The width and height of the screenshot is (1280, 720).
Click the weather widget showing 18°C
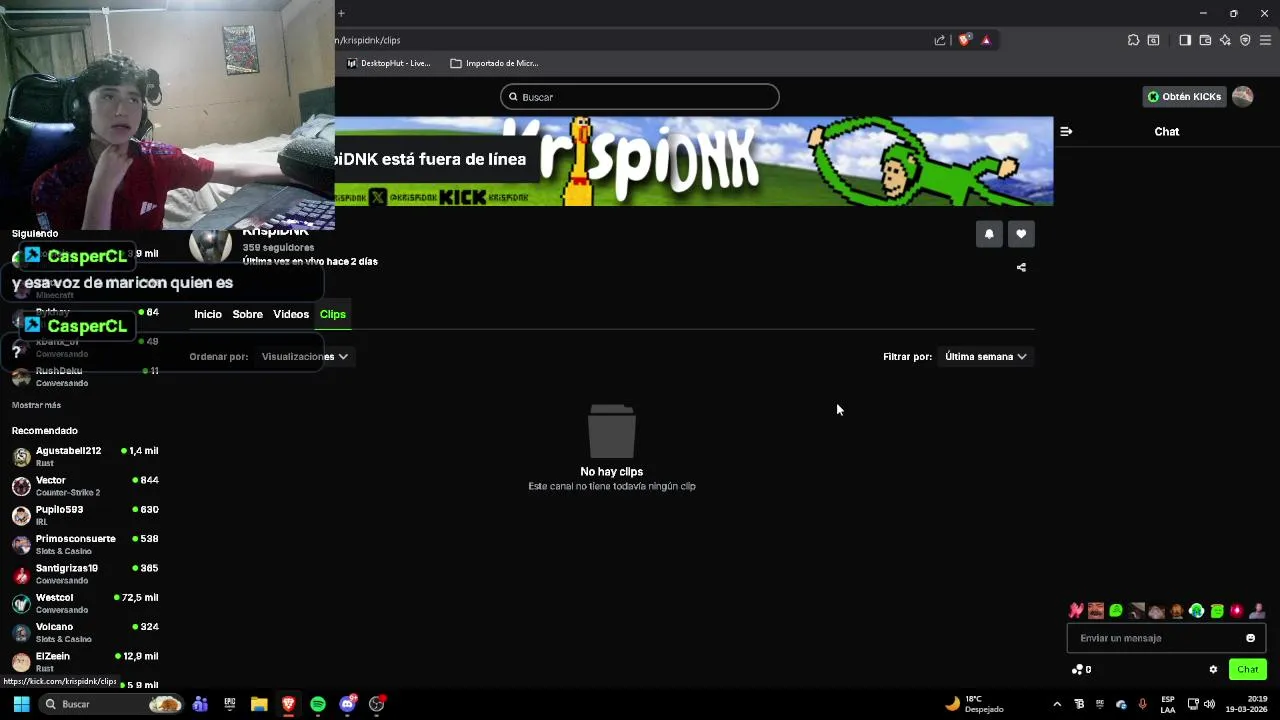click(x=975, y=704)
